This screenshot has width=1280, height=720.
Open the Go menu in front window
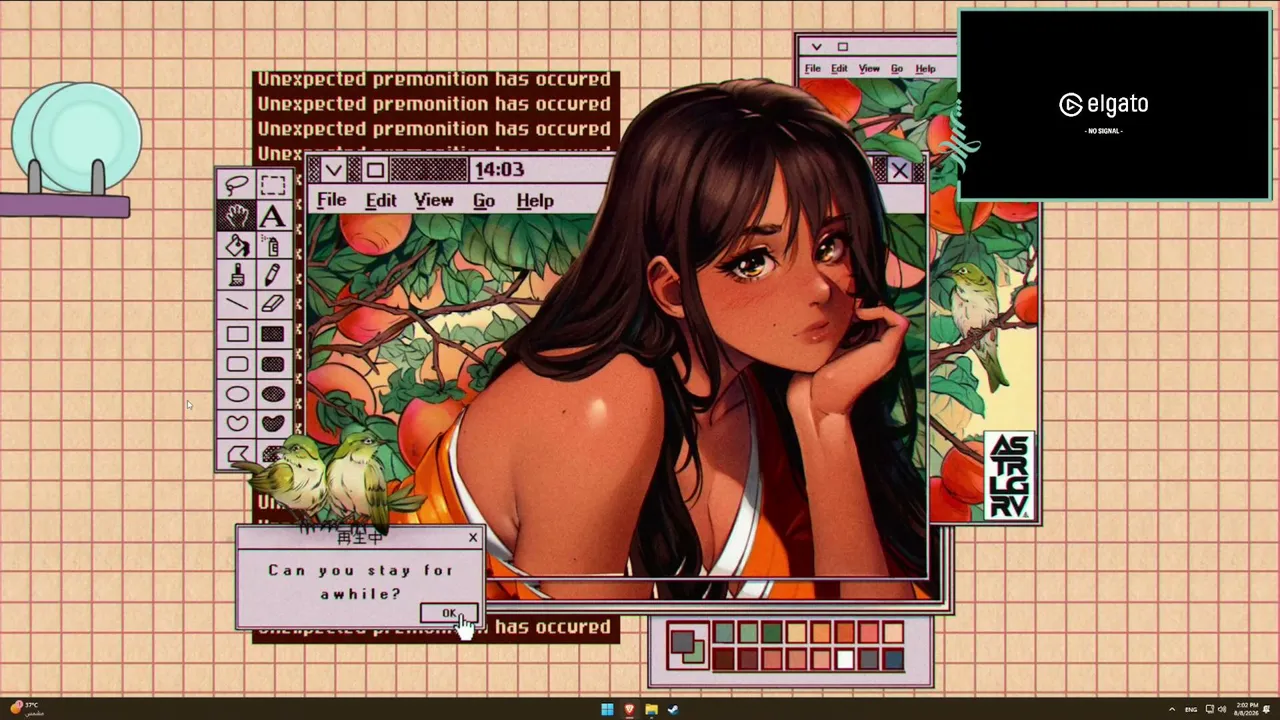point(484,201)
